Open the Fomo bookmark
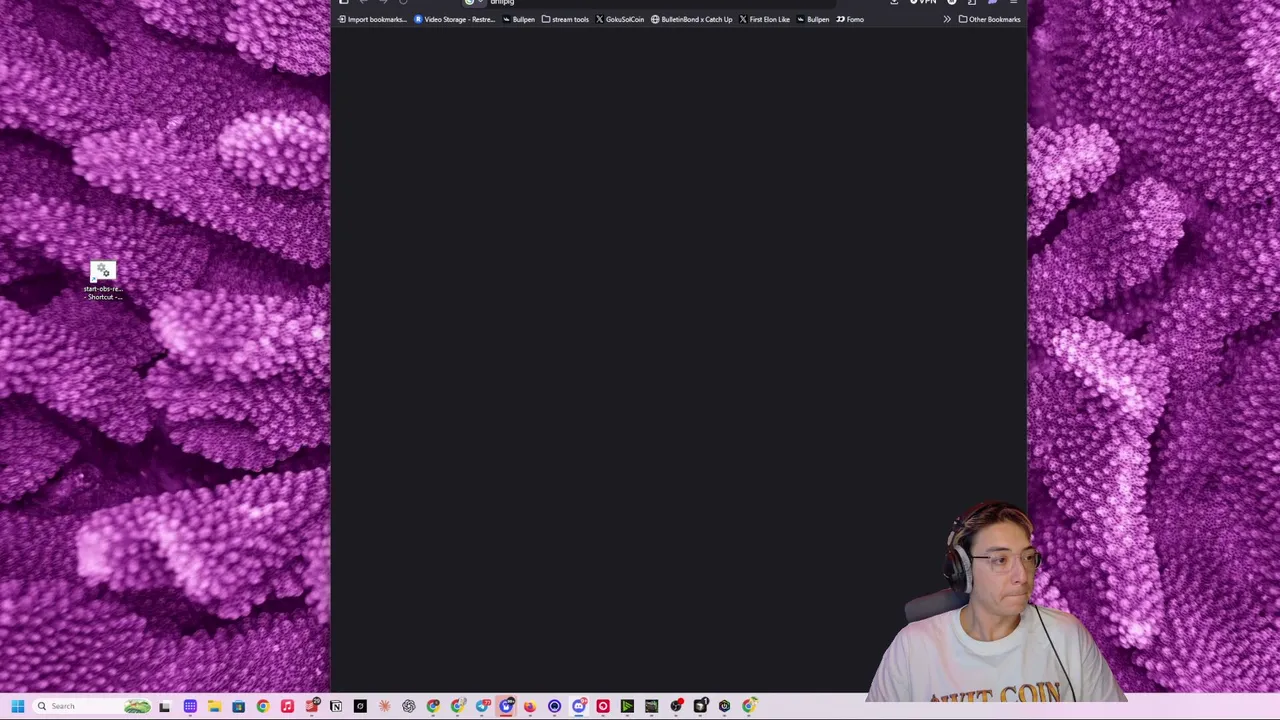This screenshot has width=1280, height=720. click(850, 19)
